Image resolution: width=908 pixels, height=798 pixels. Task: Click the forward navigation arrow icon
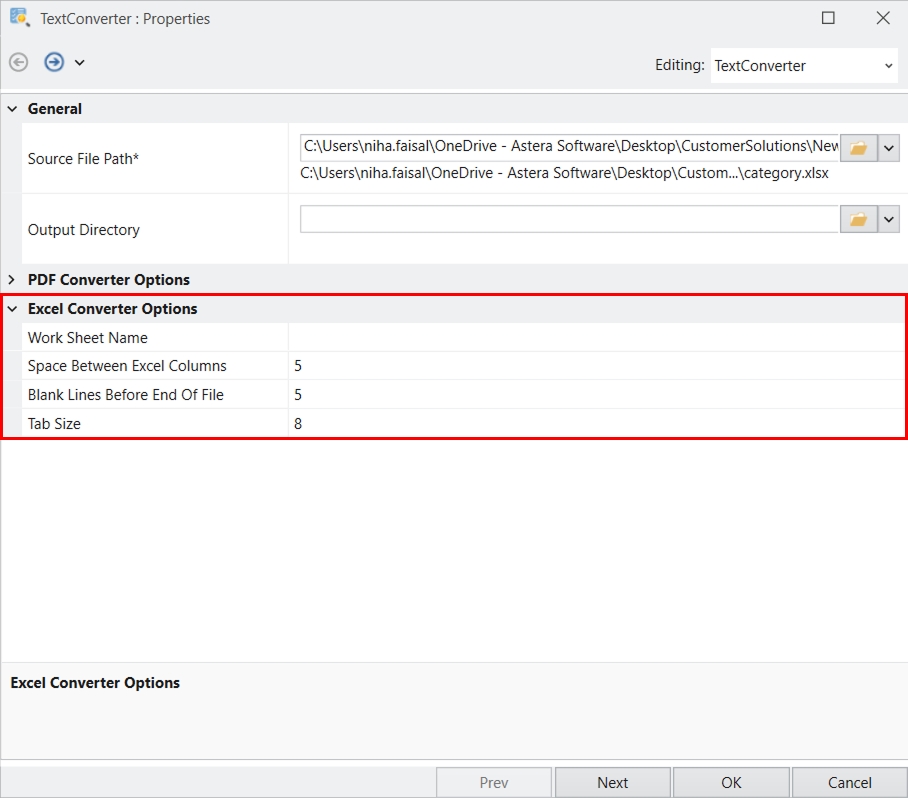(54, 62)
